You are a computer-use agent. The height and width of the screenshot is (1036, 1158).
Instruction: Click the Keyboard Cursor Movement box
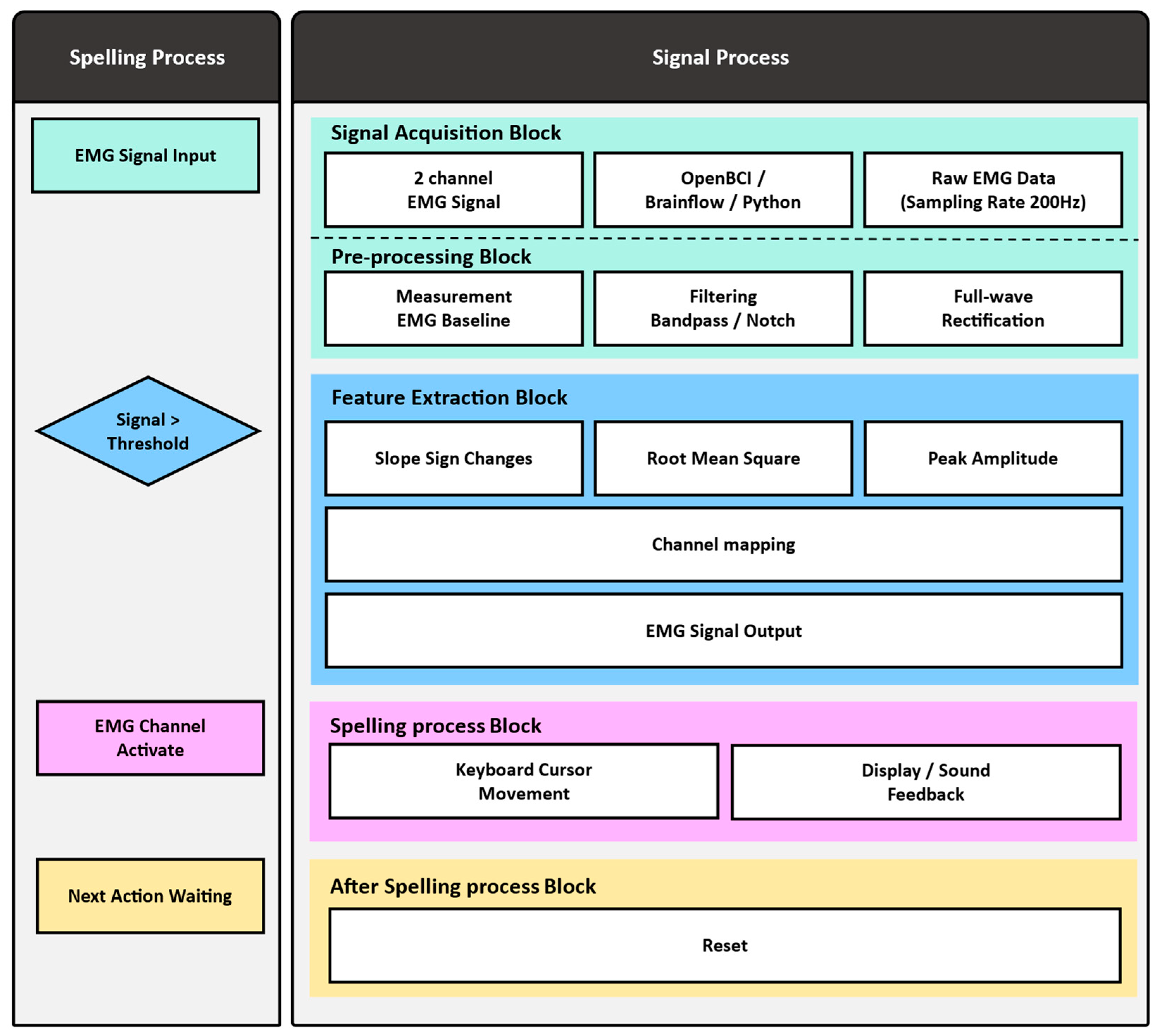[524, 781]
